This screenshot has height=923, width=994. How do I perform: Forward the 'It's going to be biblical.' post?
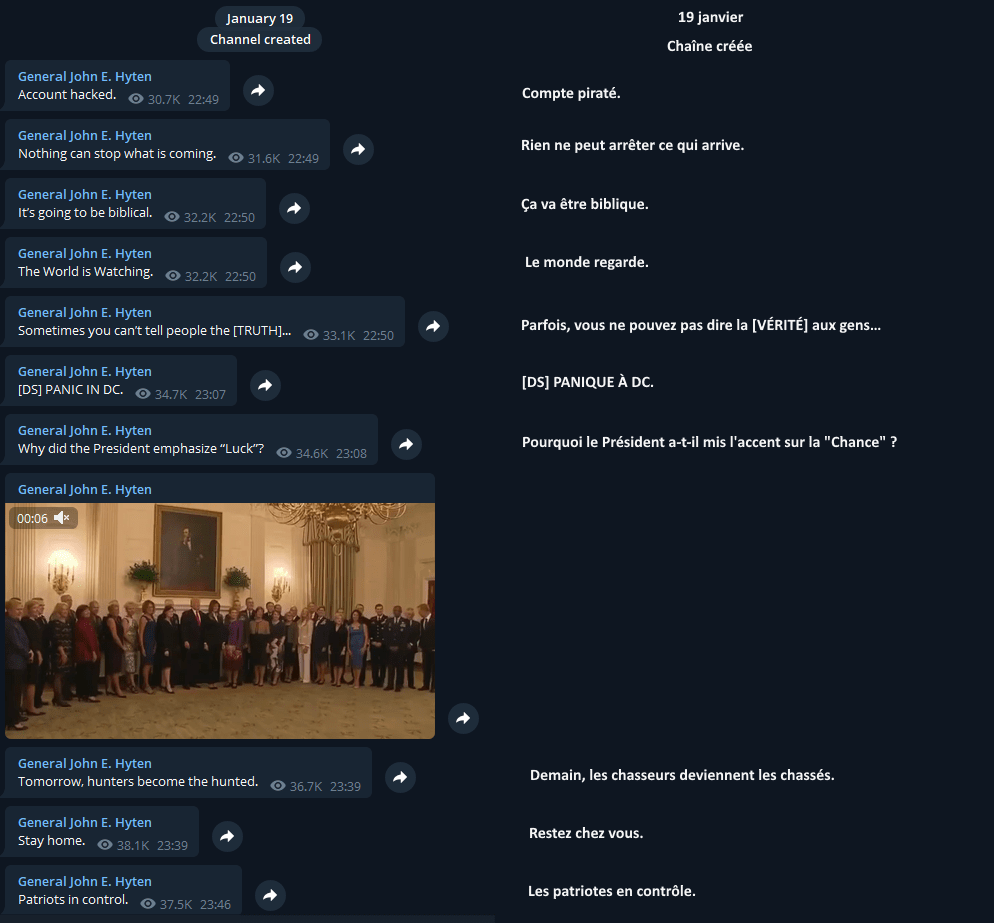coord(294,209)
